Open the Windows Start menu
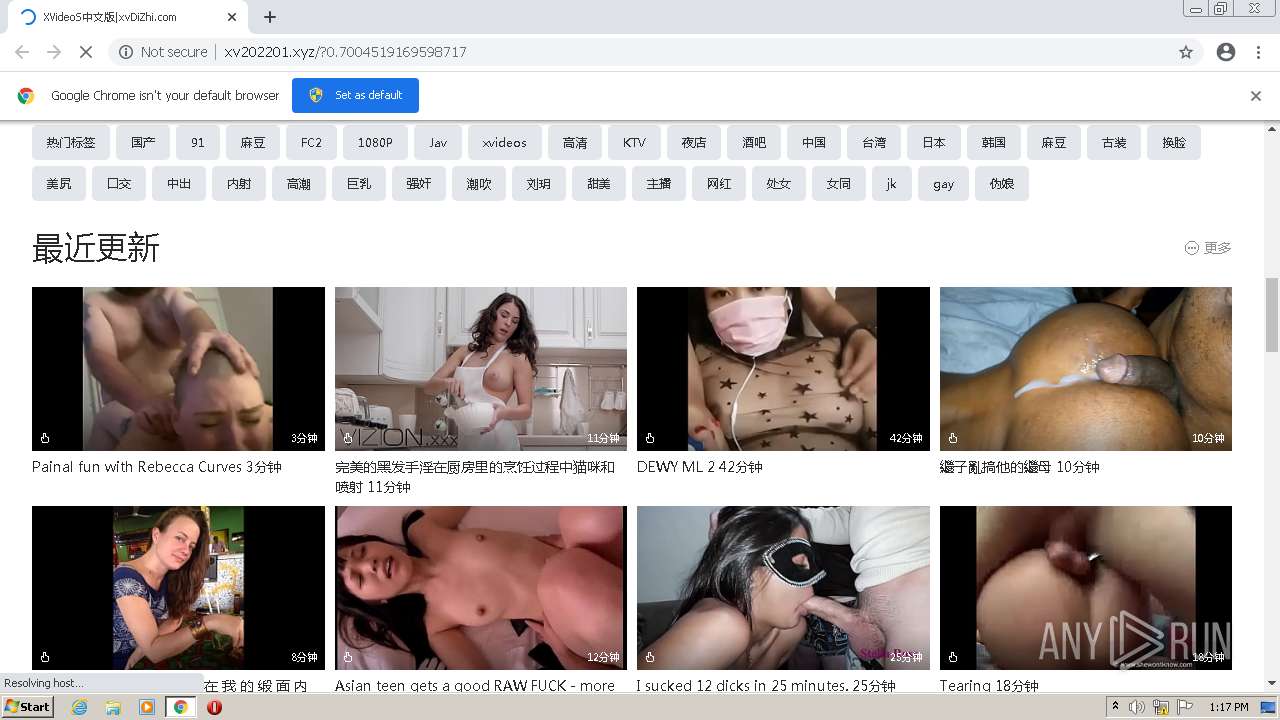The height and width of the screenshot is (720, 1280). point(27,707)
